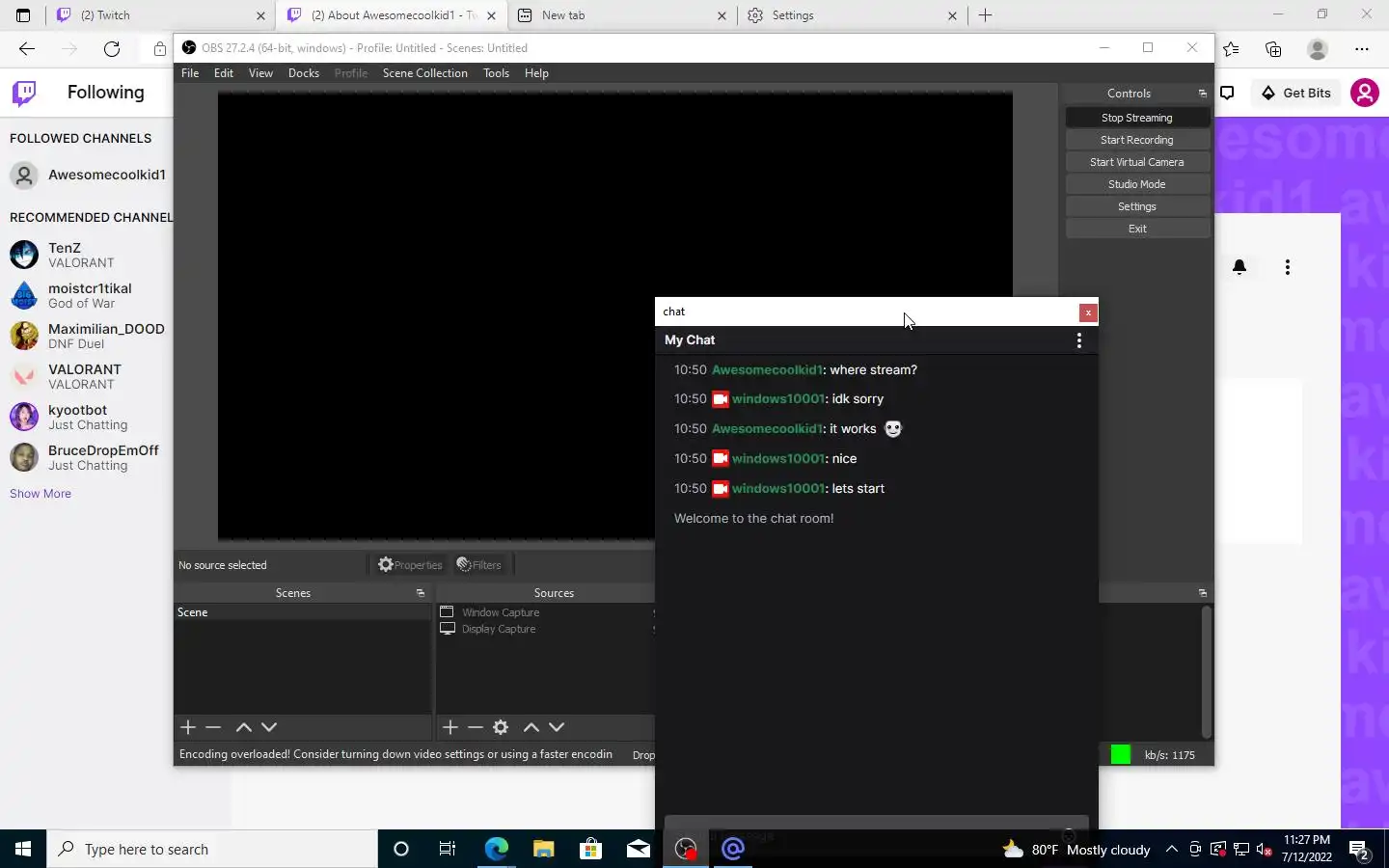This screenshot has height=868, width=1389.
Task: Open the OBS taskbar icon
Action: (686, 850)
